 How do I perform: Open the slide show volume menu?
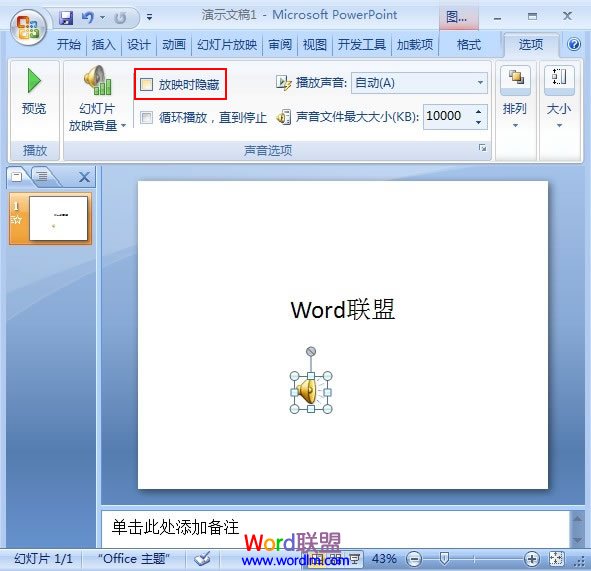(97, 99)
